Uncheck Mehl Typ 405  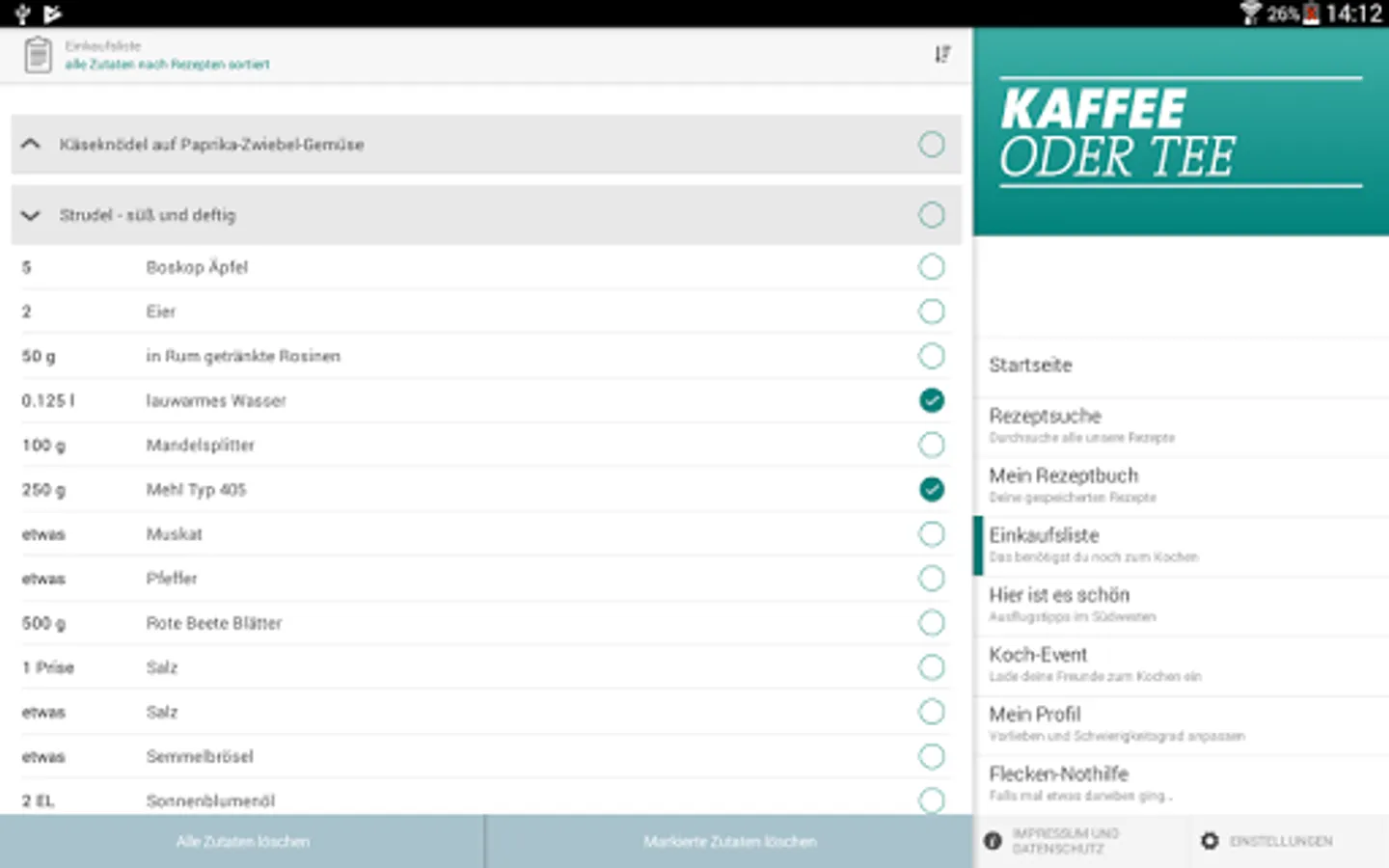pos(932,489)
